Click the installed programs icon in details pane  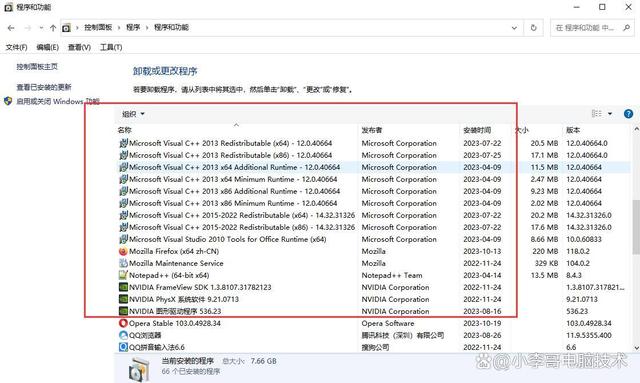click(x=139, y=369)
